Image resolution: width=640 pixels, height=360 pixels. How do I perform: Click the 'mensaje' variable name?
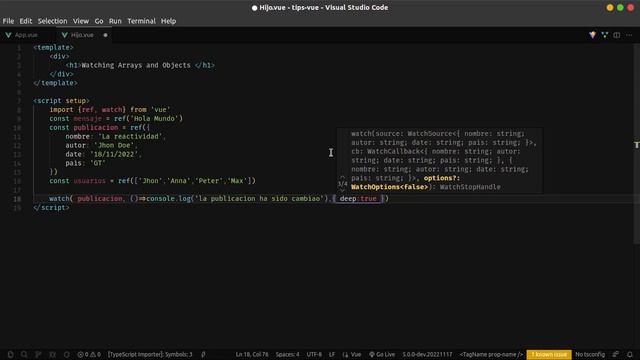[87, 119]
